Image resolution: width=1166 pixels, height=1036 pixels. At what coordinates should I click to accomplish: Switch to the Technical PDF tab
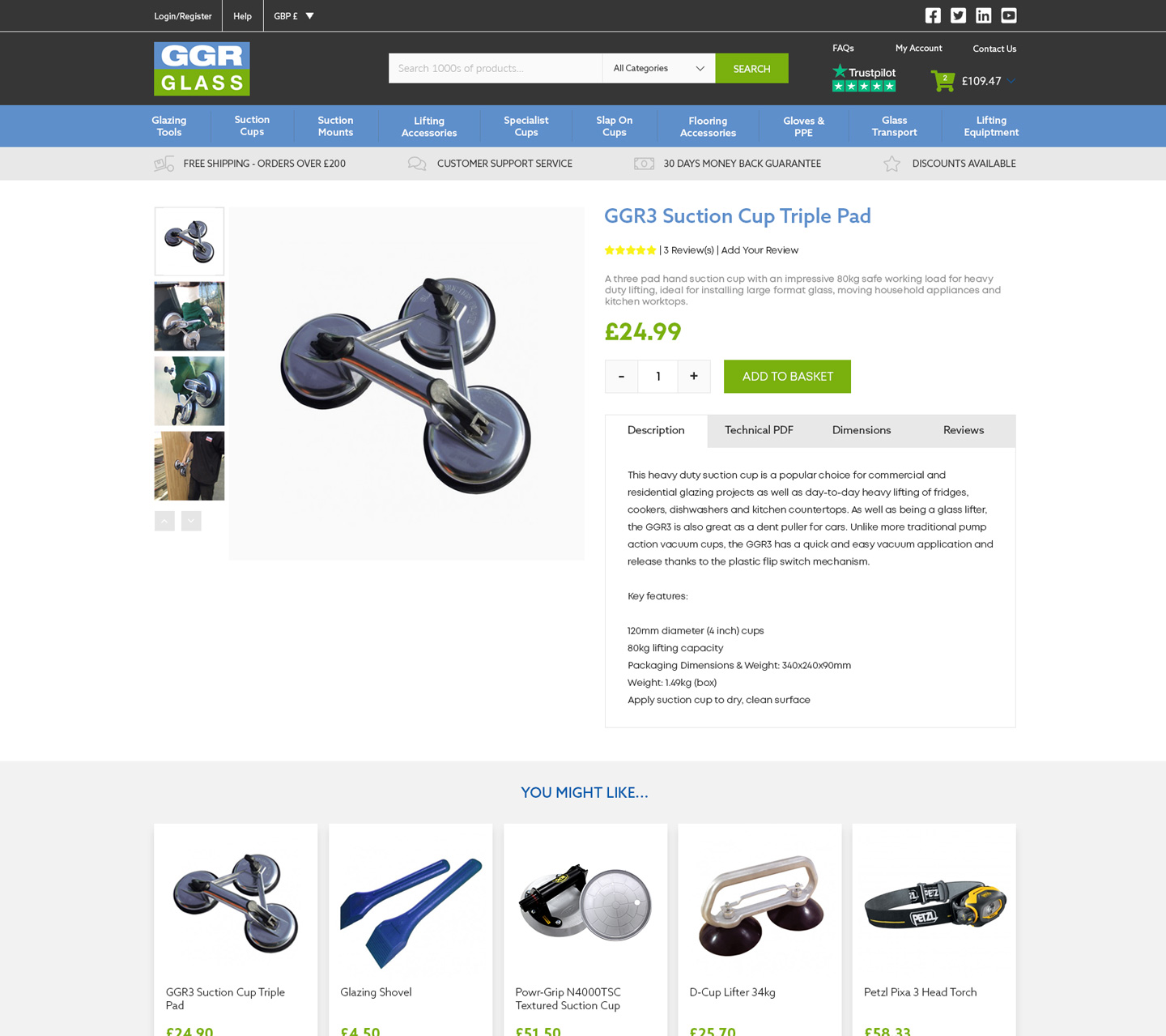(x=759, y=431)
